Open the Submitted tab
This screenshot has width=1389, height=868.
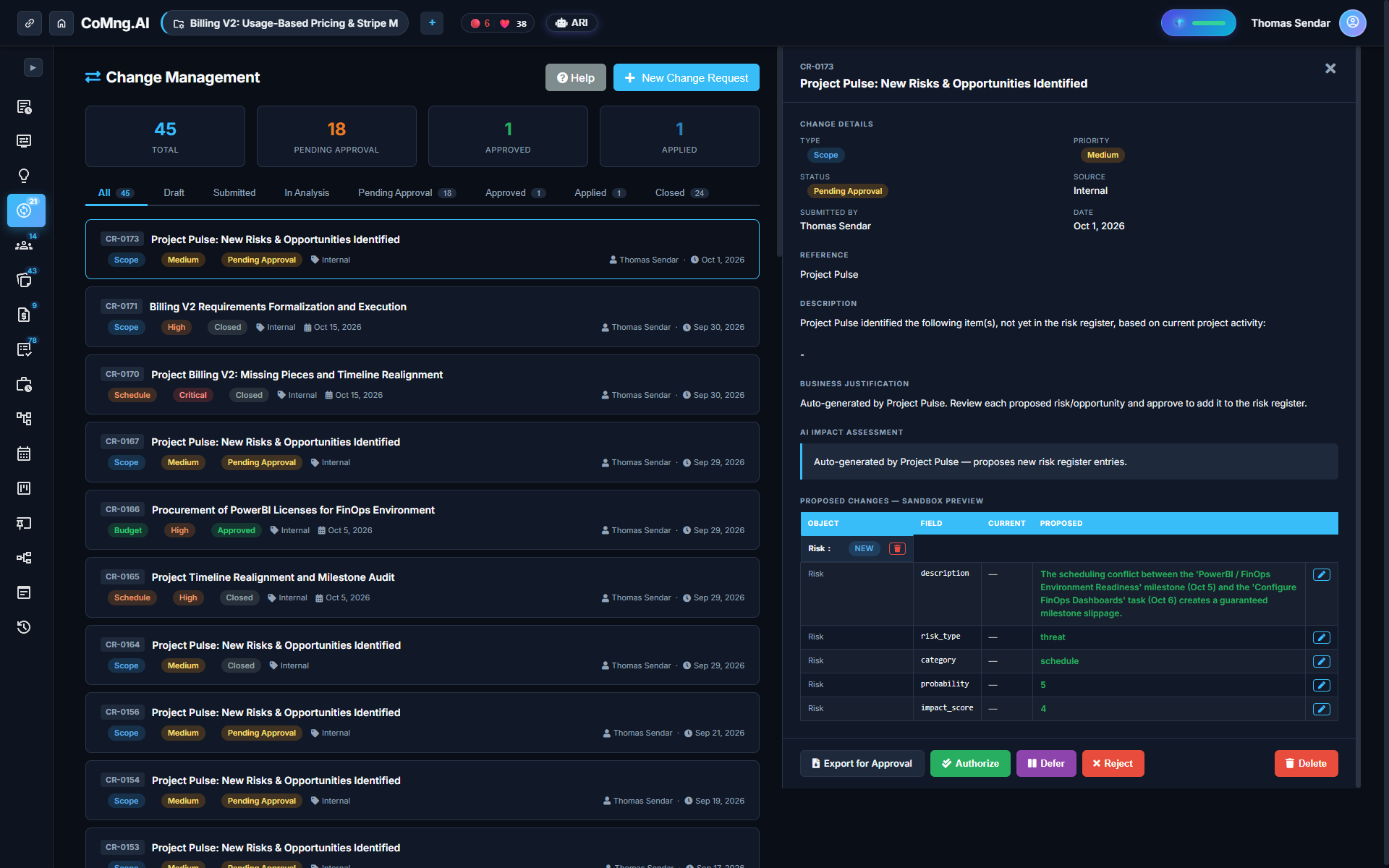pos(234,193)
